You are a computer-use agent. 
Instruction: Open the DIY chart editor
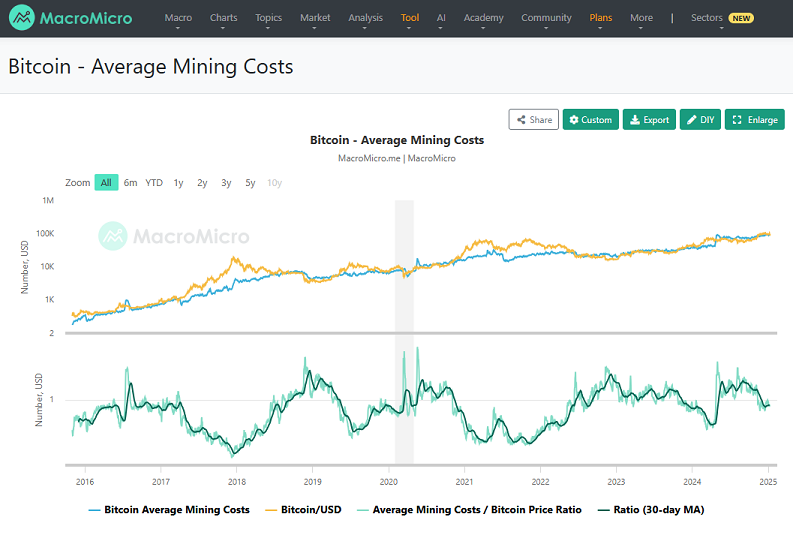[x=700, y=119]
